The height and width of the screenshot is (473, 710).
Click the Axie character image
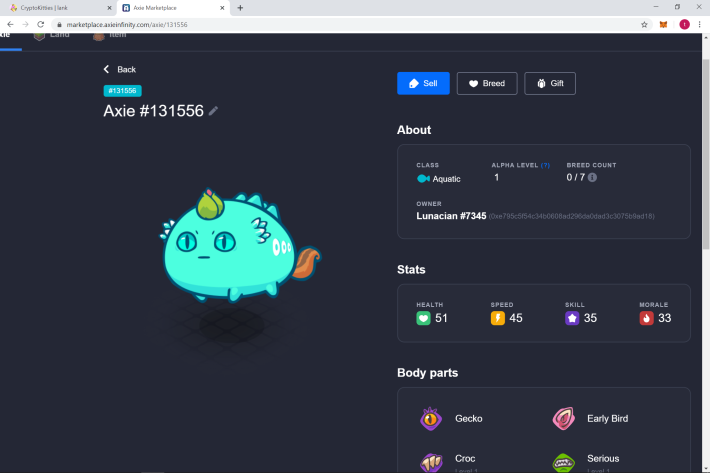[x=240, y=245]
